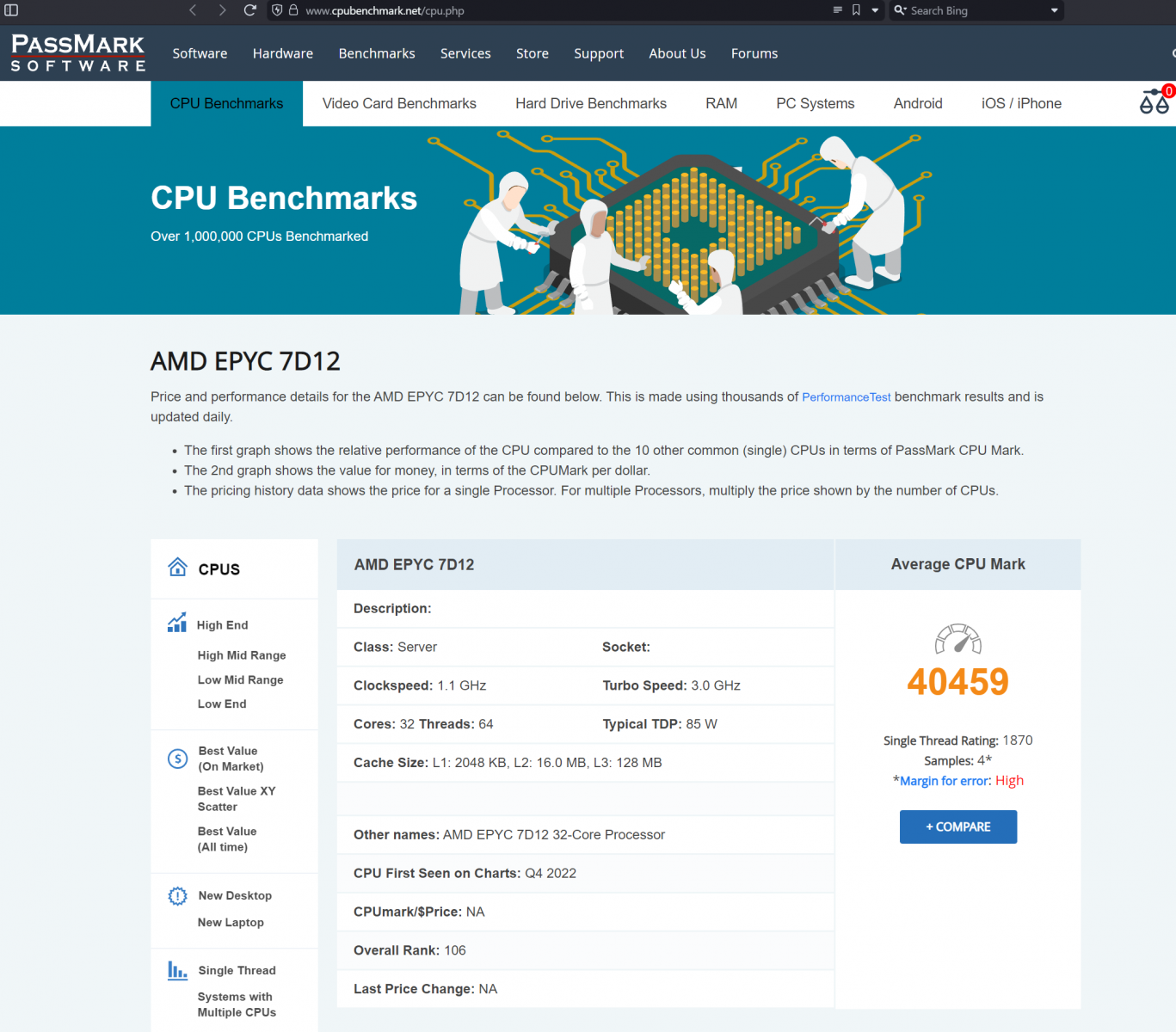Image resolution: width=1176 pixels, height=1032 pixels.
Task: Click the High End chart icon
Action: click(x=177, y=623)
